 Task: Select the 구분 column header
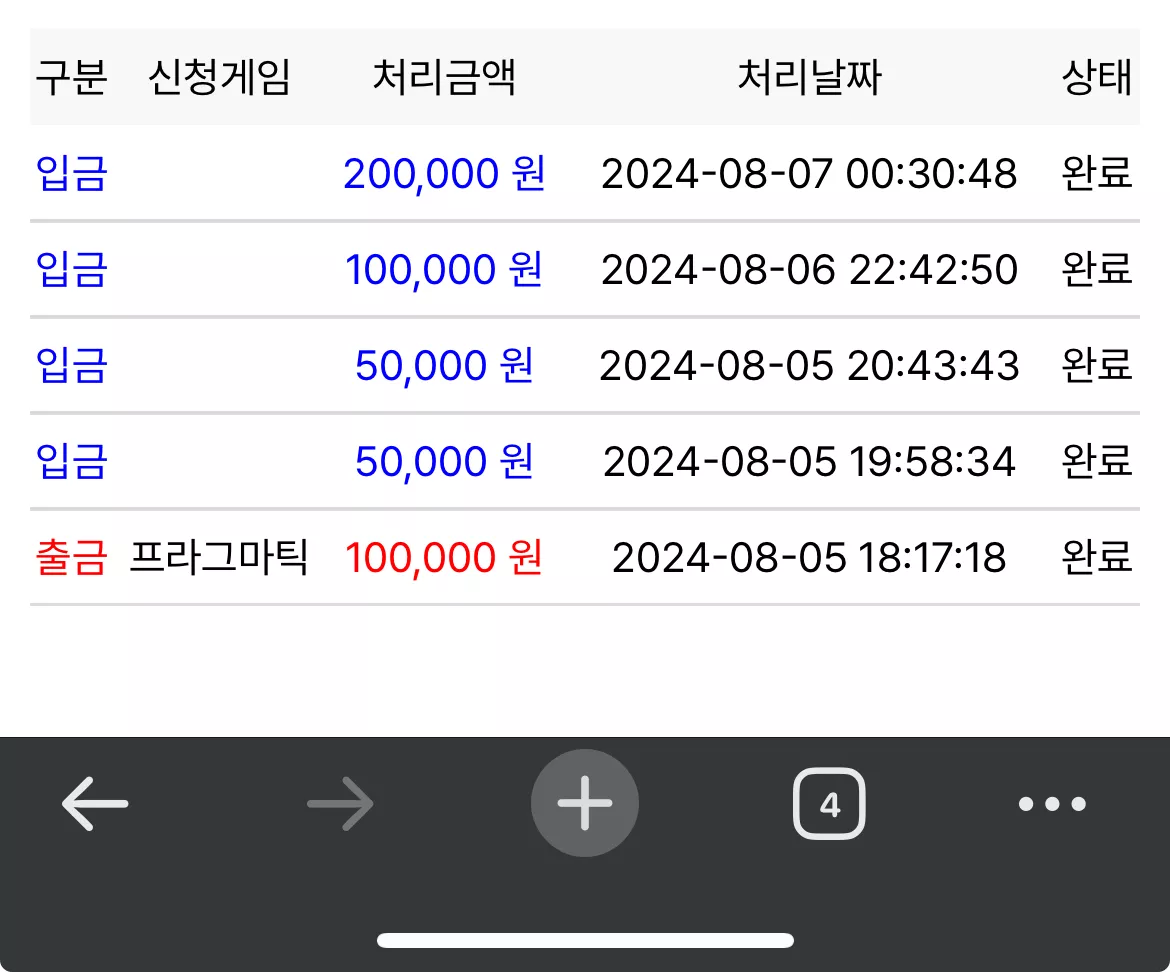72,77
